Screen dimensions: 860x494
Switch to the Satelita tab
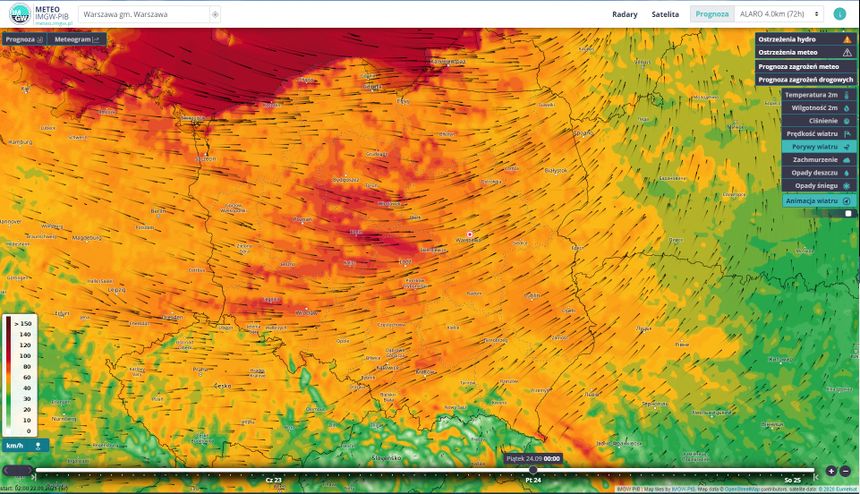[665, 14]
